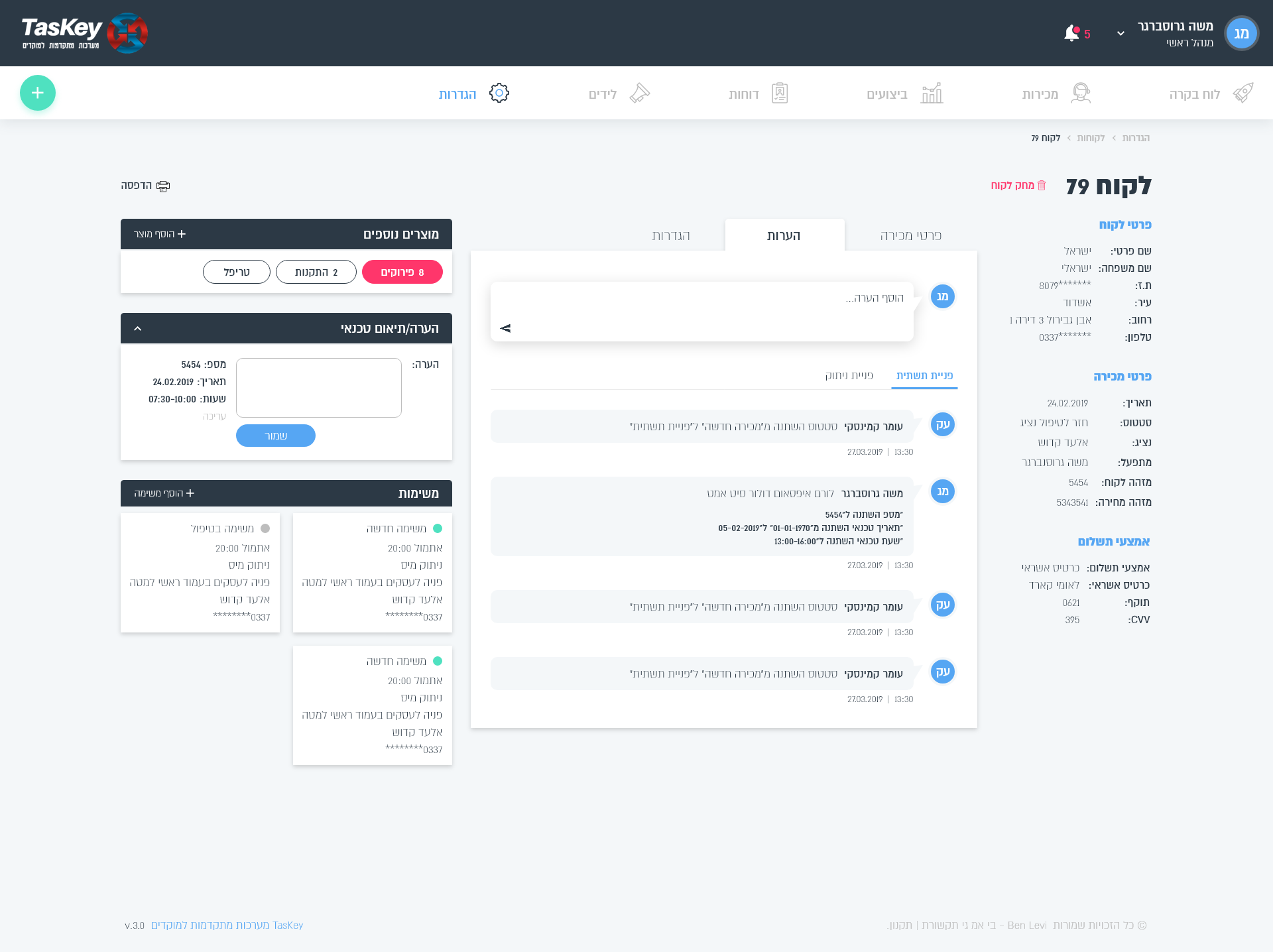This screenshot has width=1273, height=952.
Task: Click gray status dot on משימה בטיפול
Action: [265, 528]
